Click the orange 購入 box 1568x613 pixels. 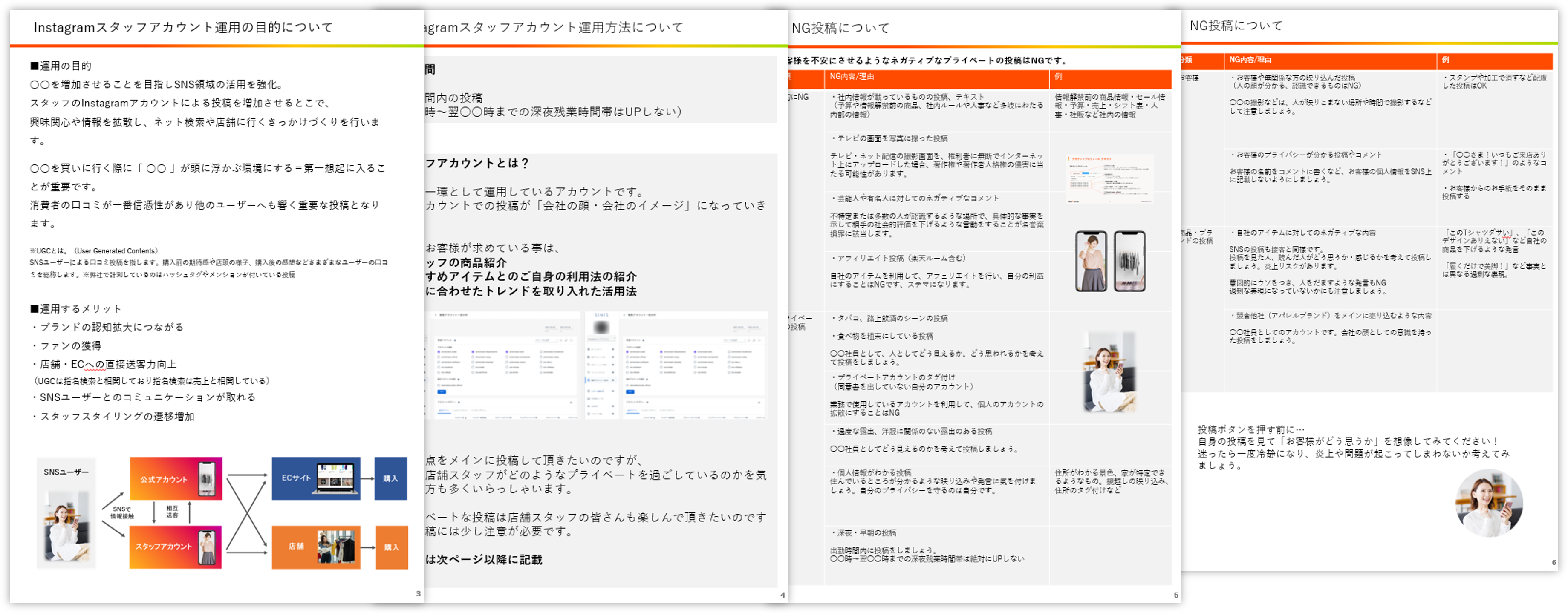point(391,547)
